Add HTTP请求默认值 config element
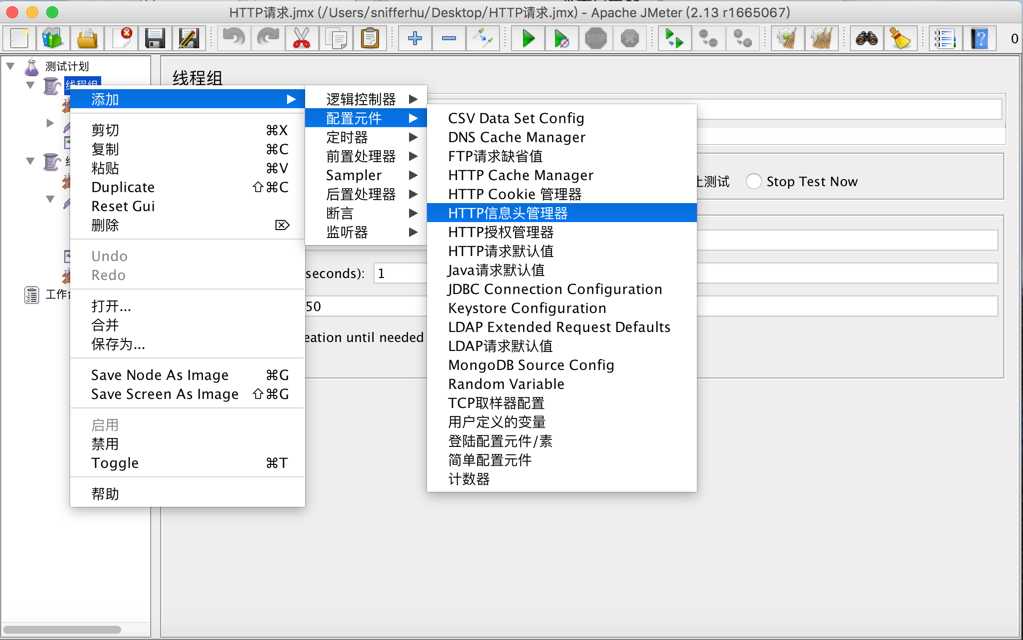The height and width of the screenshot is (640, 1023). tap(562, 251)
